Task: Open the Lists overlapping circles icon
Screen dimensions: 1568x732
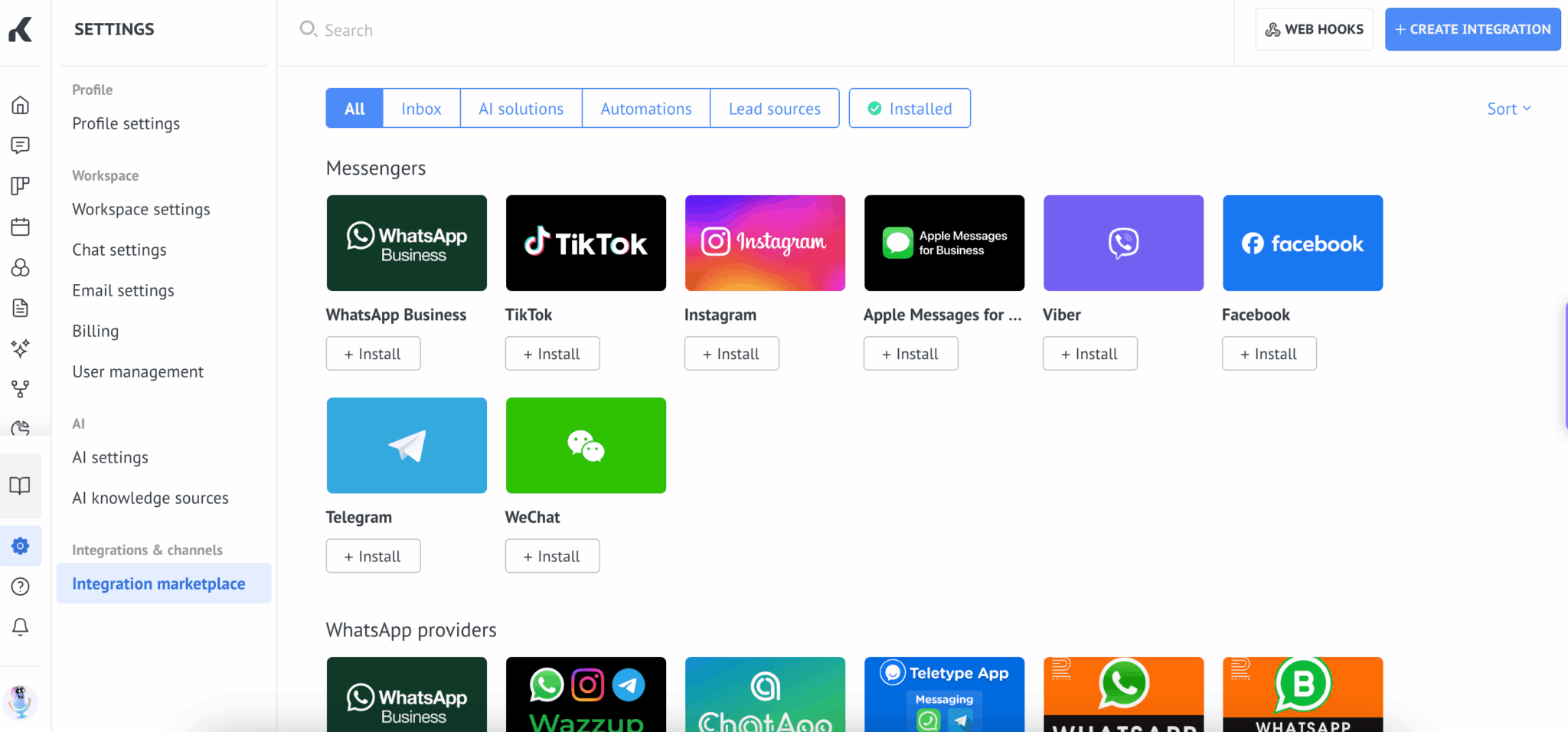Action: (21, 267)
